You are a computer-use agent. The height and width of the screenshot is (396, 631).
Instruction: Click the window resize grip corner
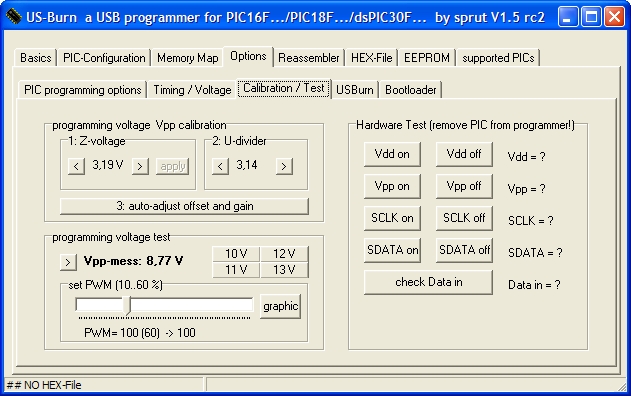(x=622, y=387)
